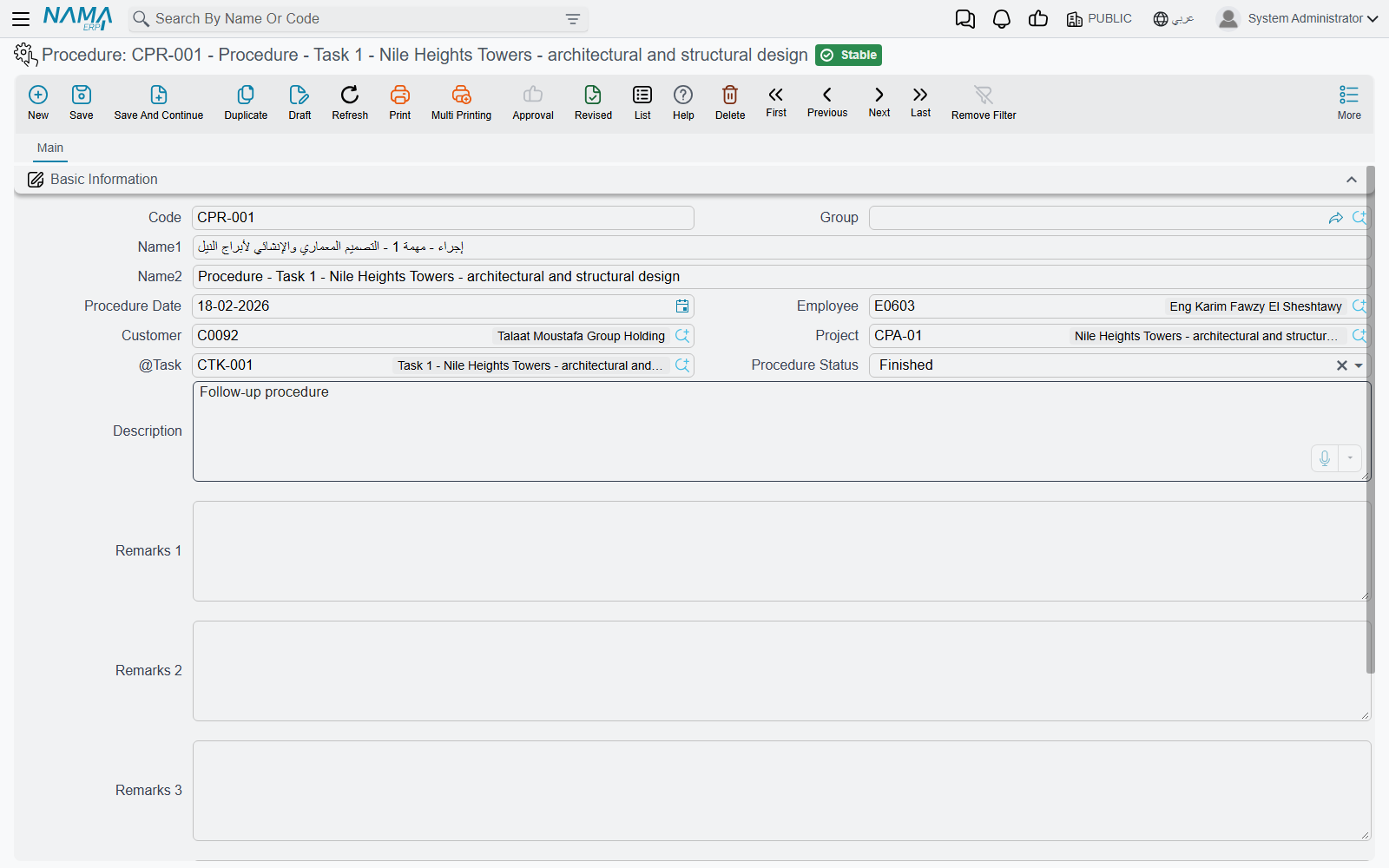Viewport: 1389px width, 868px height.
Task: Expand the System Administrator user menu
Action: point(1298,18)
